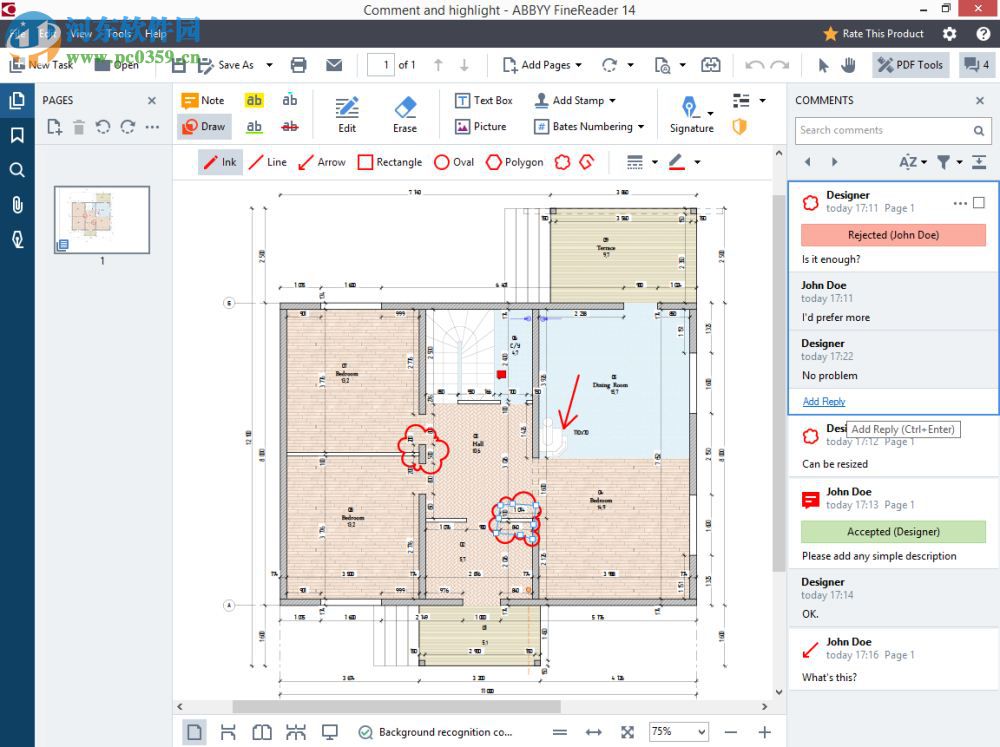
Task: Insert a Text Box annotation
Action: (x=484, y=100)
